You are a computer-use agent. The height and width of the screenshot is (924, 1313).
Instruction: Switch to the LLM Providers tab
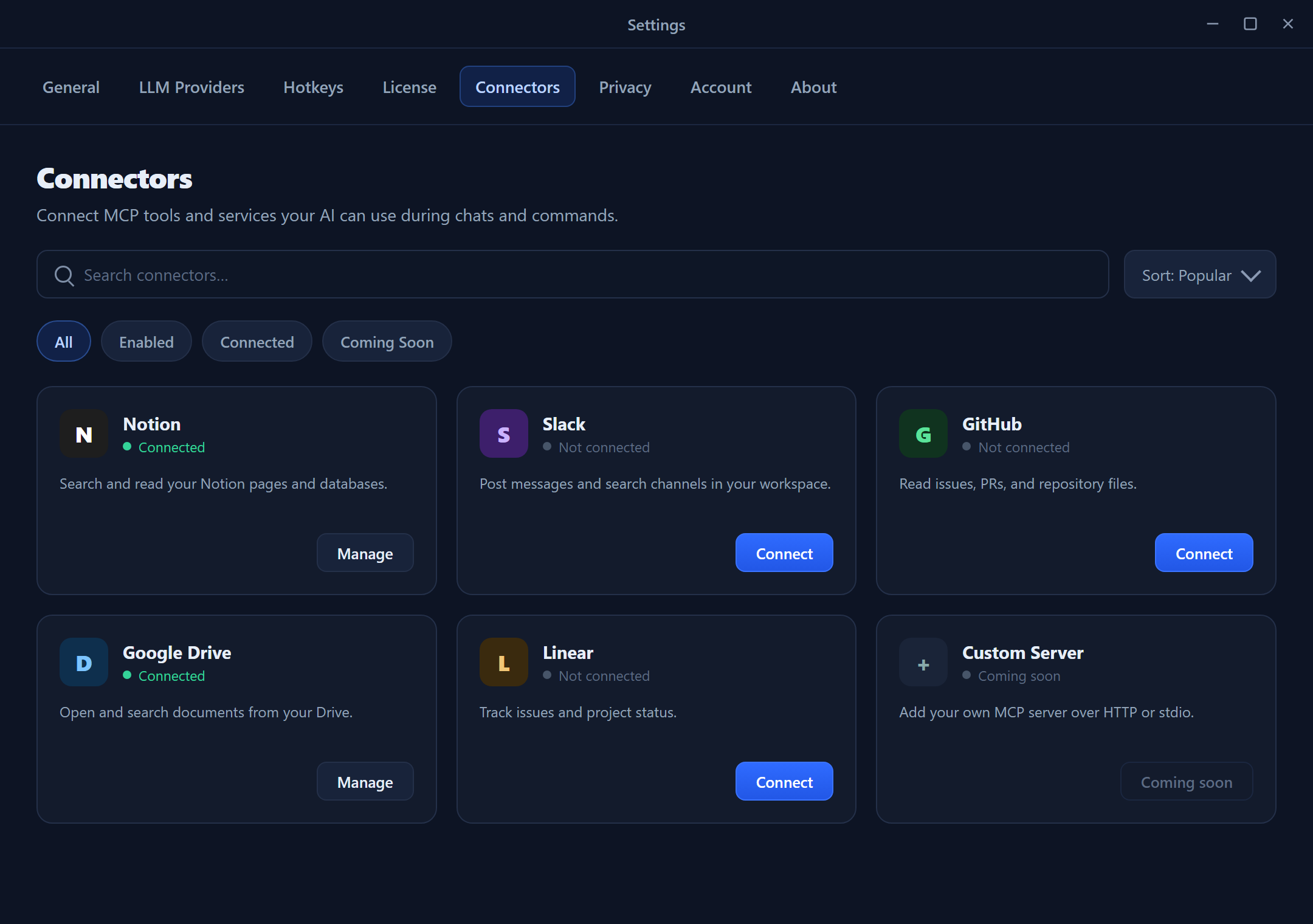pos(191,87)
